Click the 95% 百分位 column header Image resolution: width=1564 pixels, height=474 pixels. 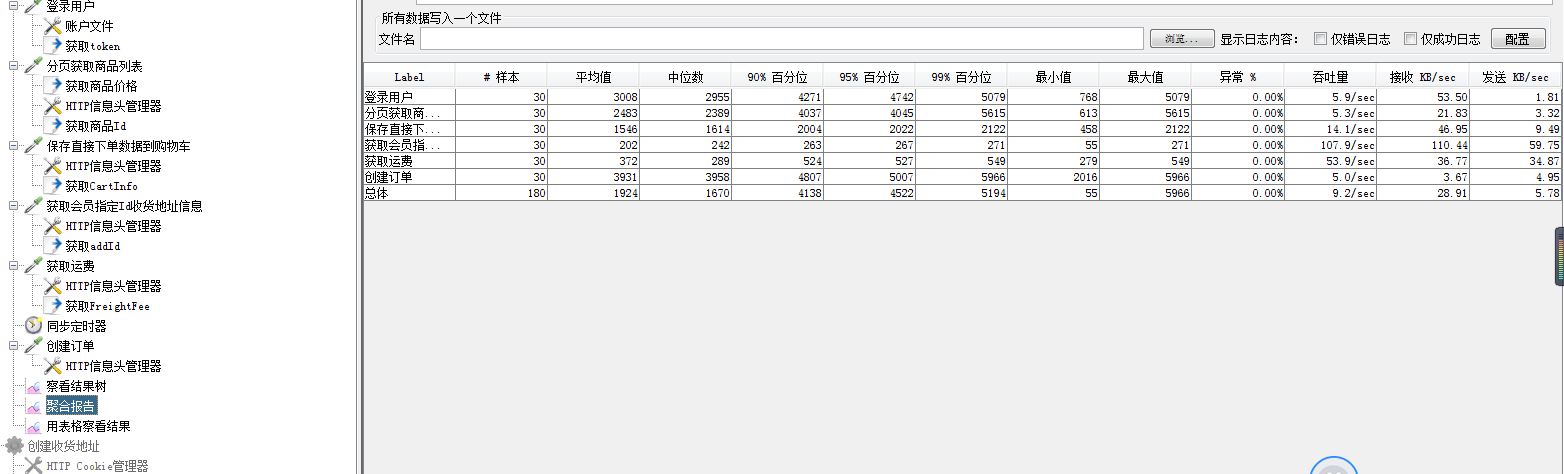(869, 77)
